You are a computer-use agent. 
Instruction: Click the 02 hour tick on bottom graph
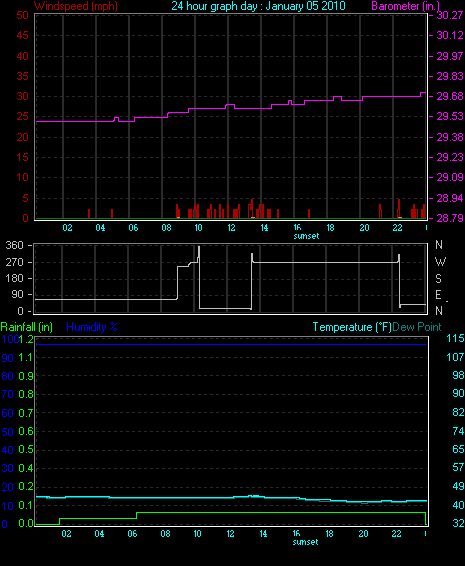click(66, 534)
